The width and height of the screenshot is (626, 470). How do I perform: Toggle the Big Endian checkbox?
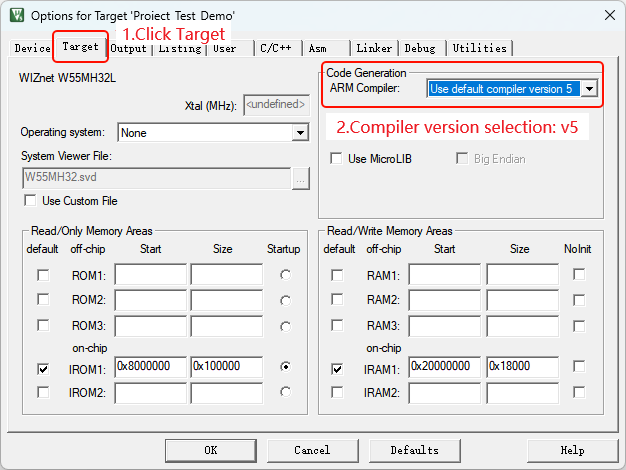pos(462,159)
